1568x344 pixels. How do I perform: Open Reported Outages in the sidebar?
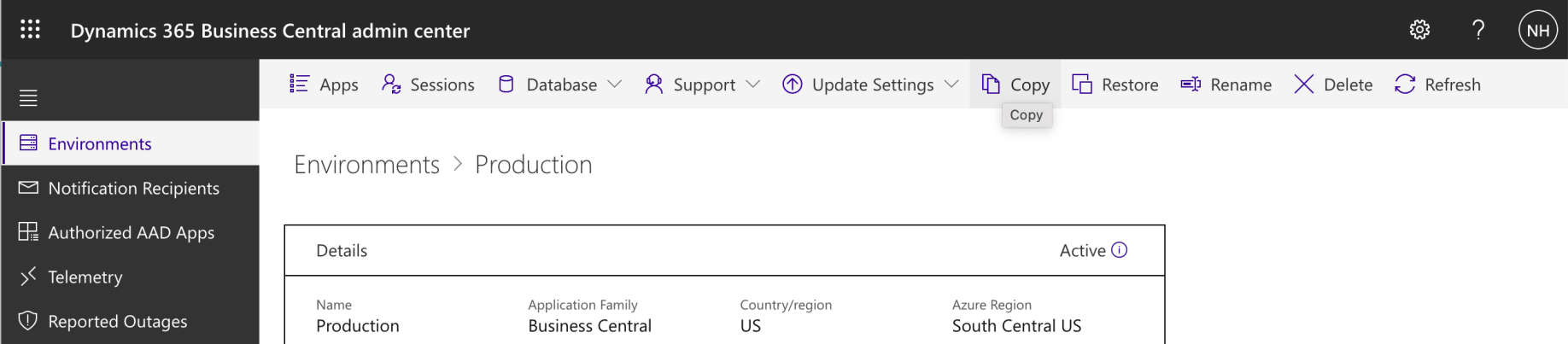(x=117, y=321)
